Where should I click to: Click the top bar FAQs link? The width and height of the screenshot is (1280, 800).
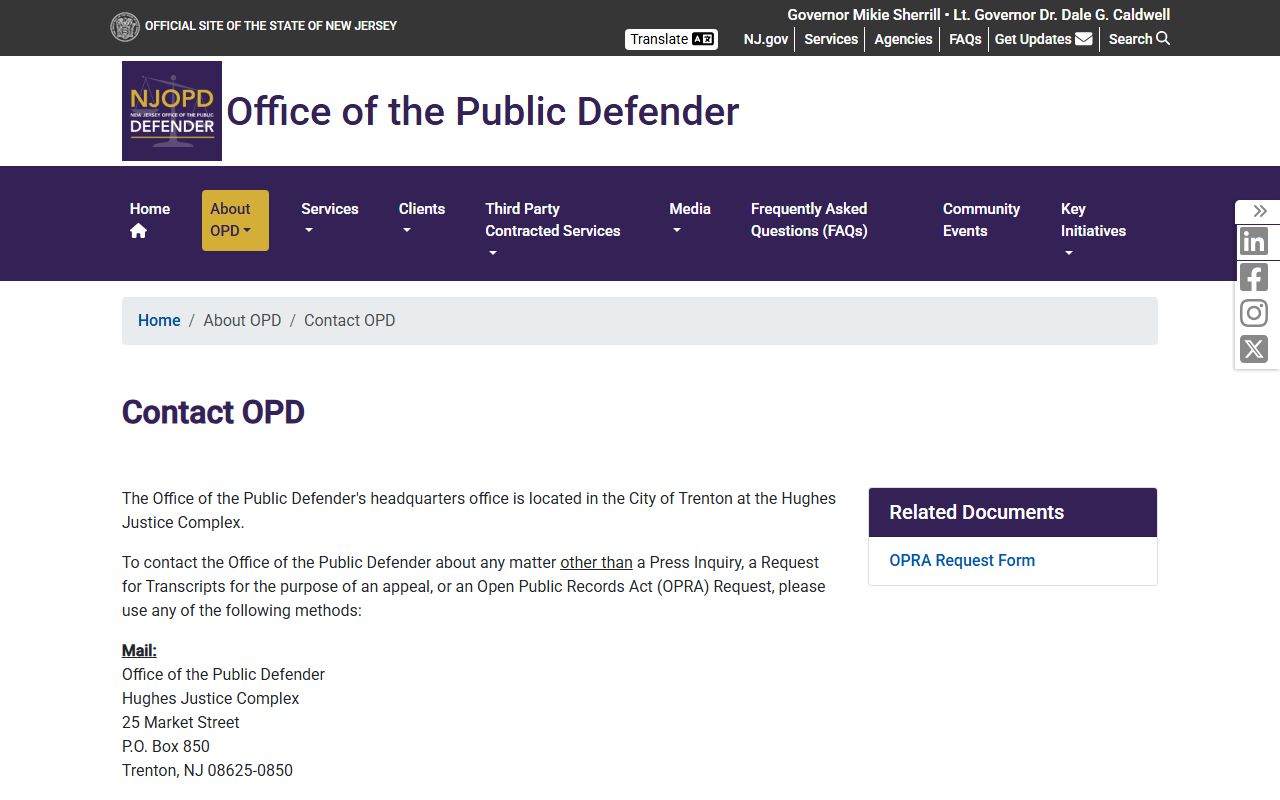(x=965, y=39)
